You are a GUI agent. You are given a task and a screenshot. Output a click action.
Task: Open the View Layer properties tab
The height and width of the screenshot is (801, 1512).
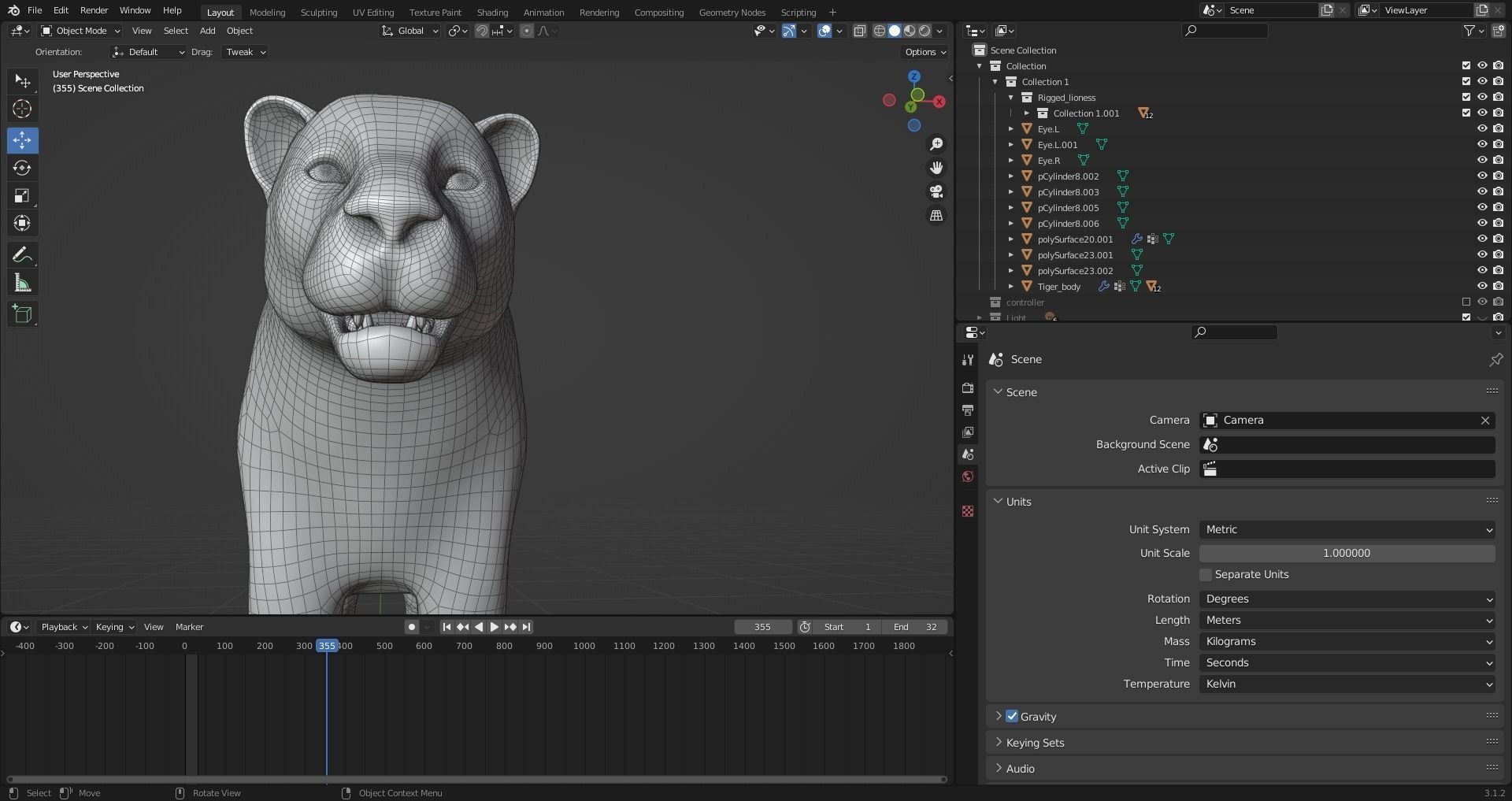[968, 432]
